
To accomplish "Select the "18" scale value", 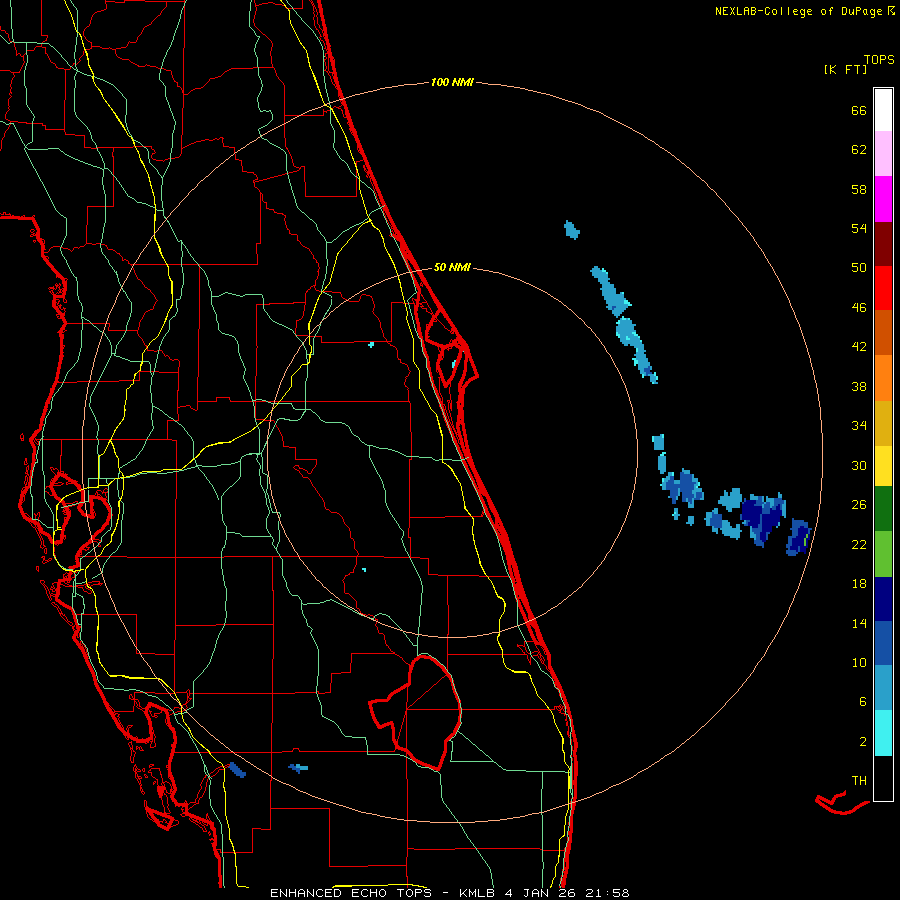I will (x=859, y=584).
